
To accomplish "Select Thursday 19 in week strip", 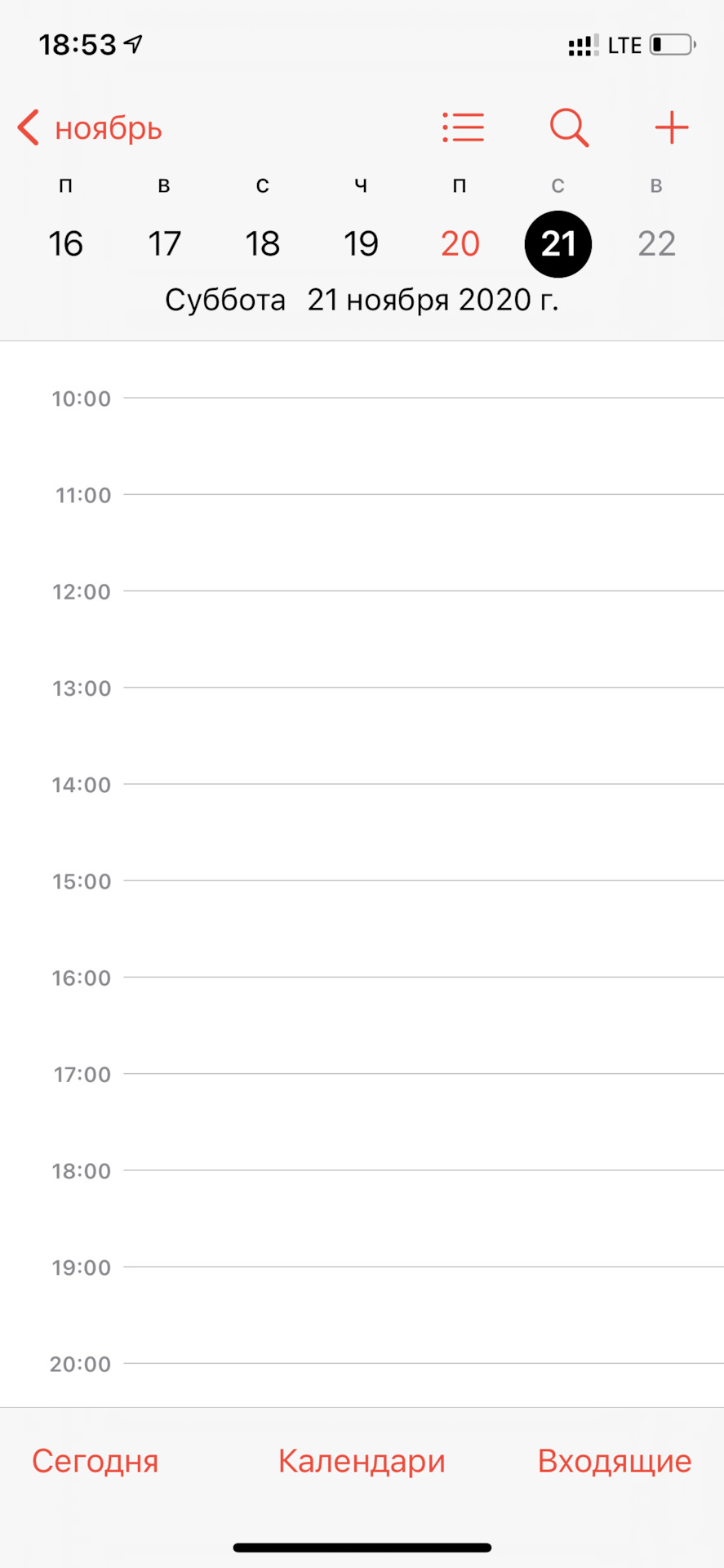I will tap(361, 243).
